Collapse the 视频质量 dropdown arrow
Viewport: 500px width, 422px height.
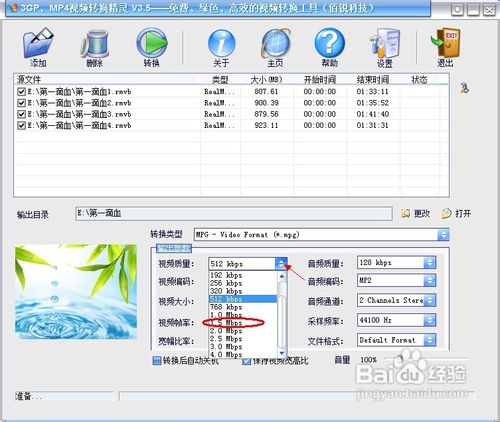[281, 264]
